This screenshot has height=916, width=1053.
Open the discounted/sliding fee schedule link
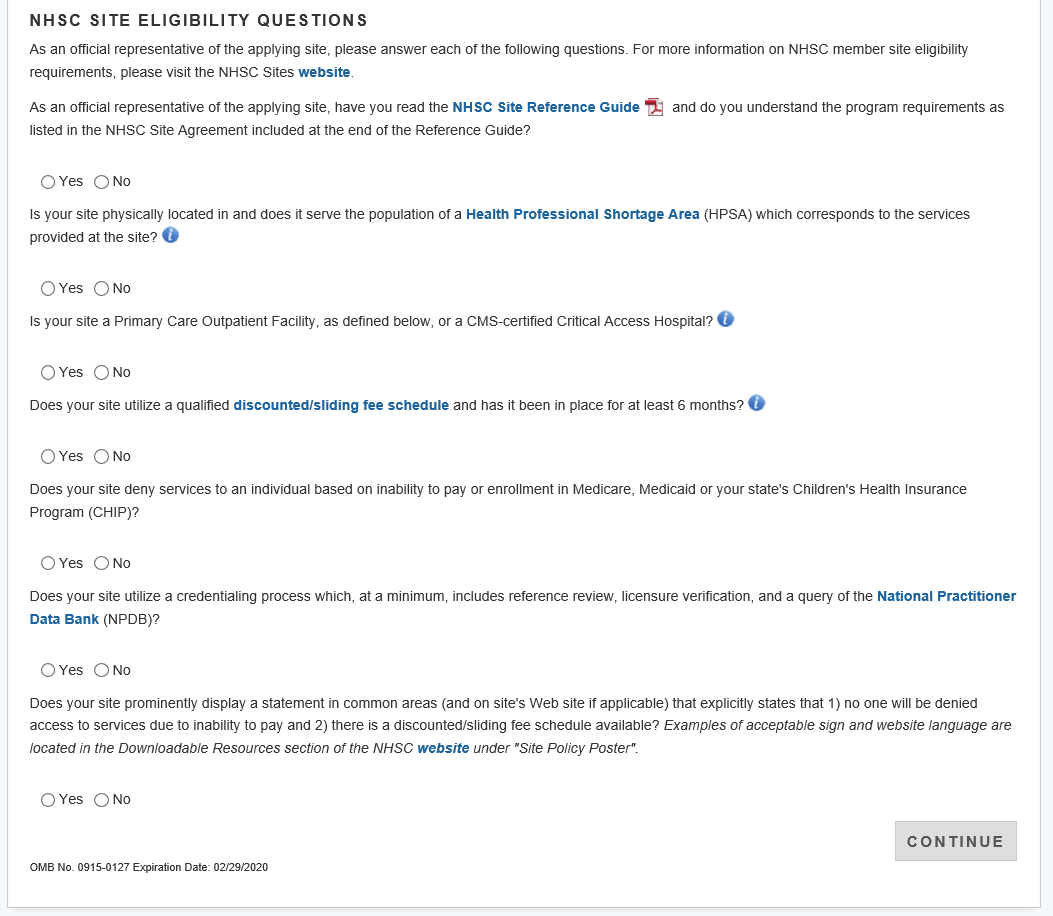[x=341, y=405]
